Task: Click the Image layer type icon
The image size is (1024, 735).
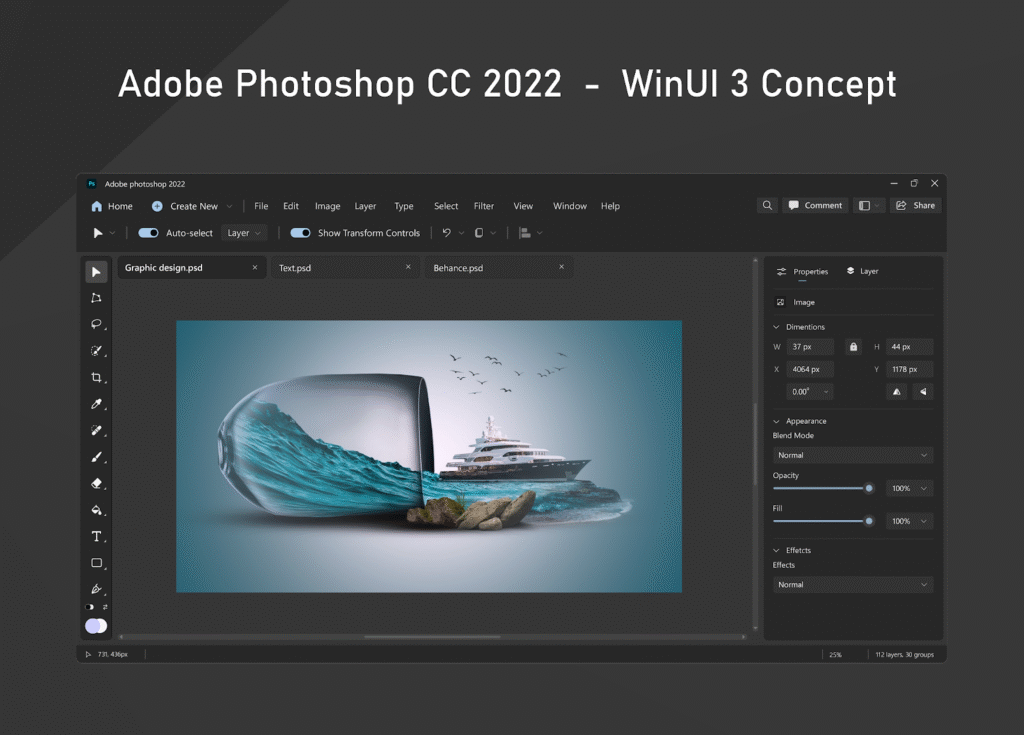Action: (780, 302)
